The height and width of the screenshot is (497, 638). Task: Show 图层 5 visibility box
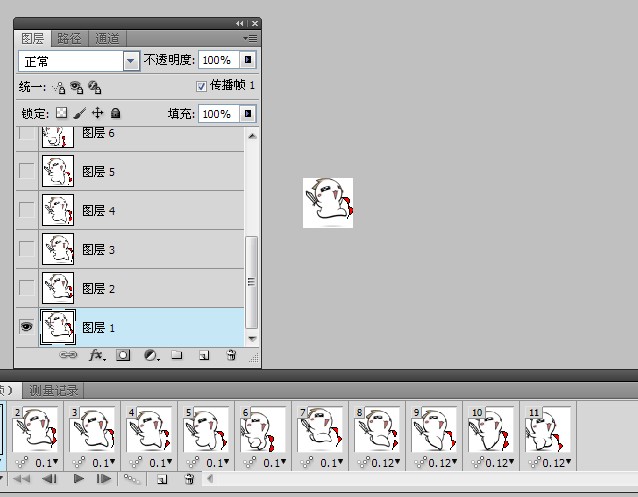(x=27, y=171)
